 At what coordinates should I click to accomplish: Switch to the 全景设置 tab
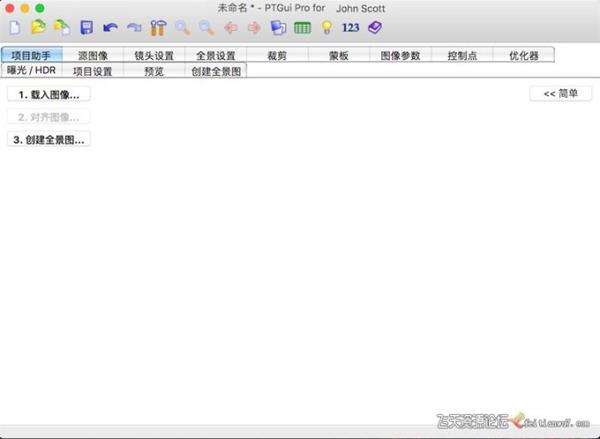click(x=216, y=55)
